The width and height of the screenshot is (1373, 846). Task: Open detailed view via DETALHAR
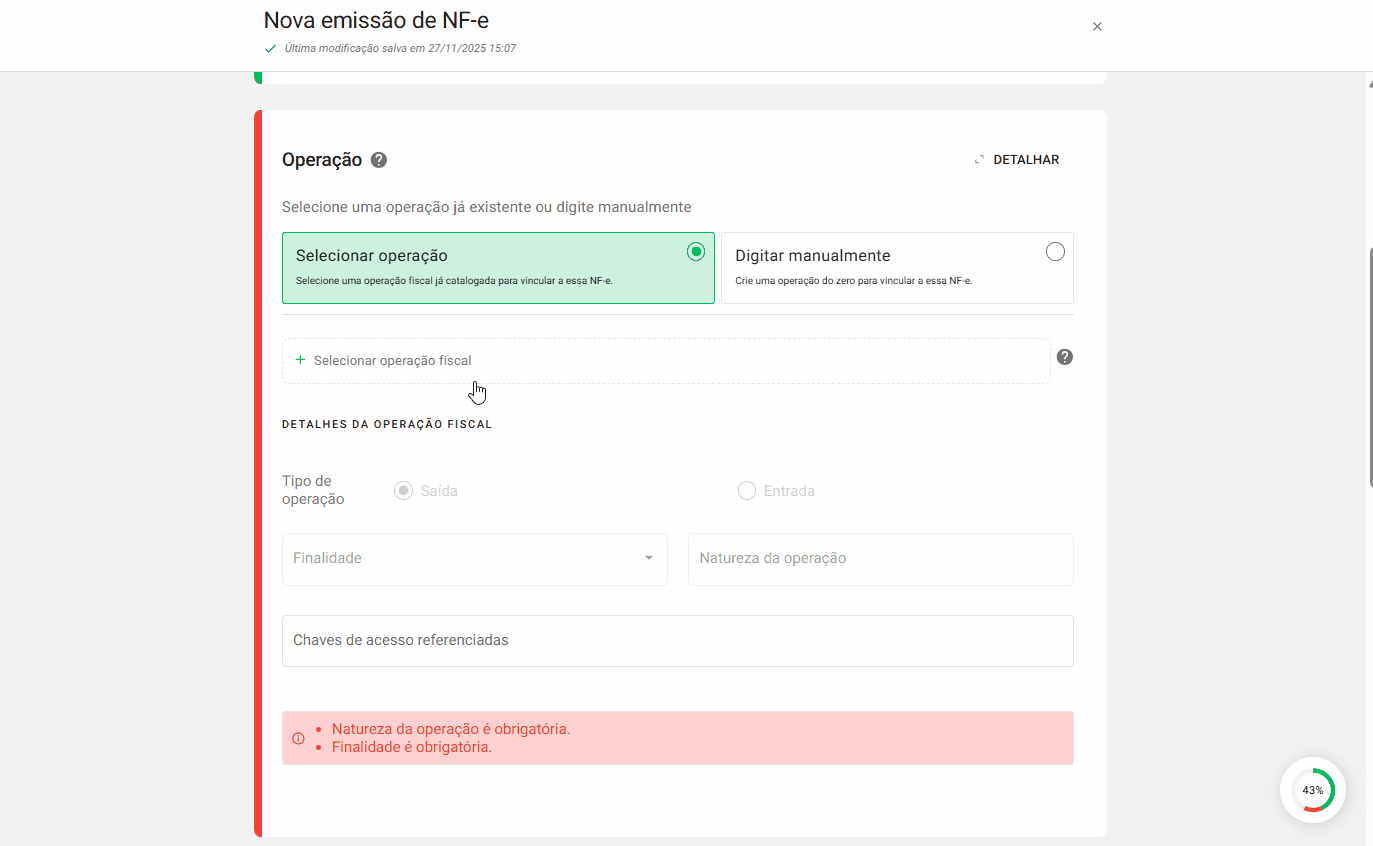coord(1025,159)
